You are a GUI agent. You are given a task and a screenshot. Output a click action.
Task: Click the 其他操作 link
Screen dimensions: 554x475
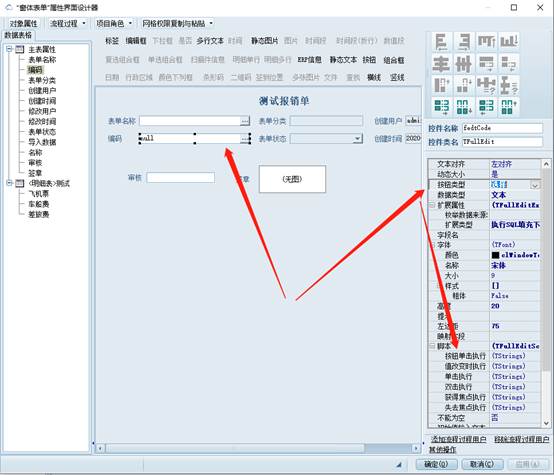click(443, 450)
